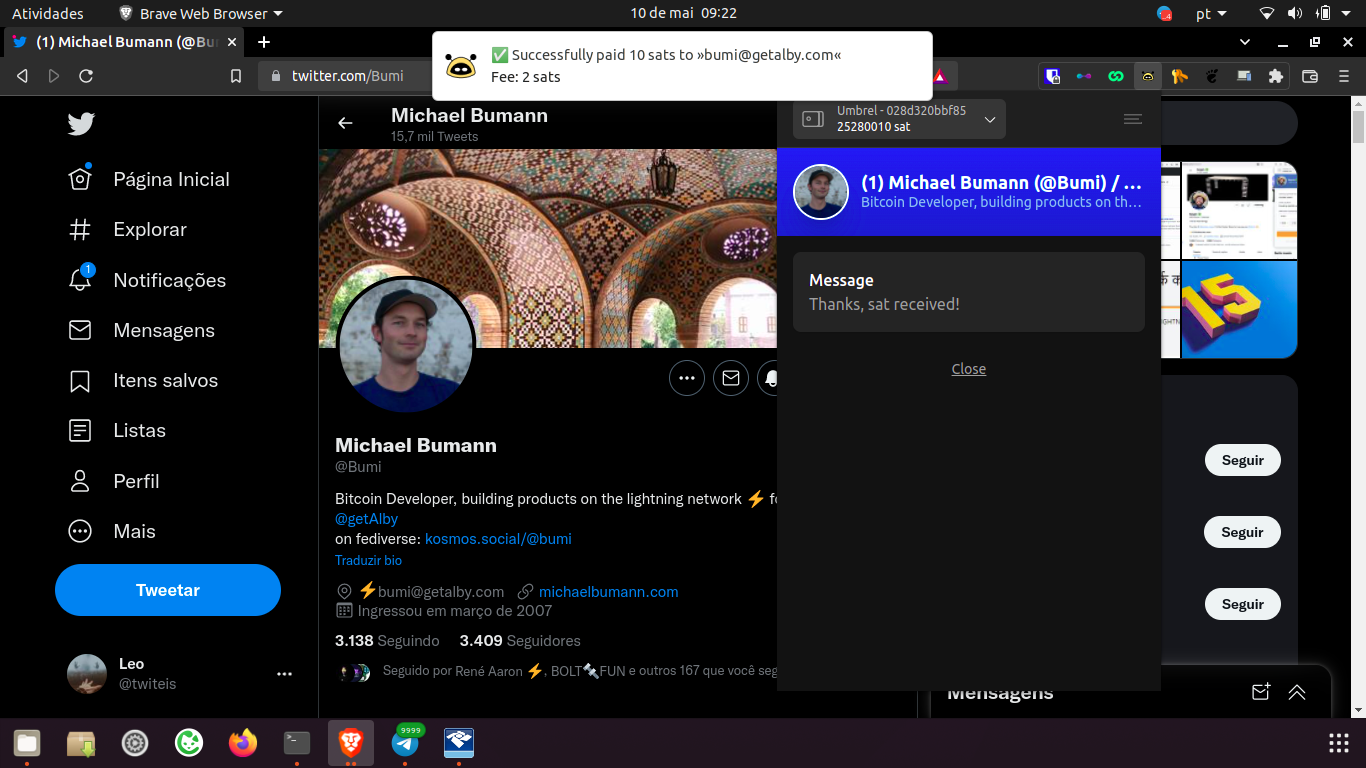Click the Brave Rewards triangle icon
The image size is (1366, 768).
[x=939, y=76]
